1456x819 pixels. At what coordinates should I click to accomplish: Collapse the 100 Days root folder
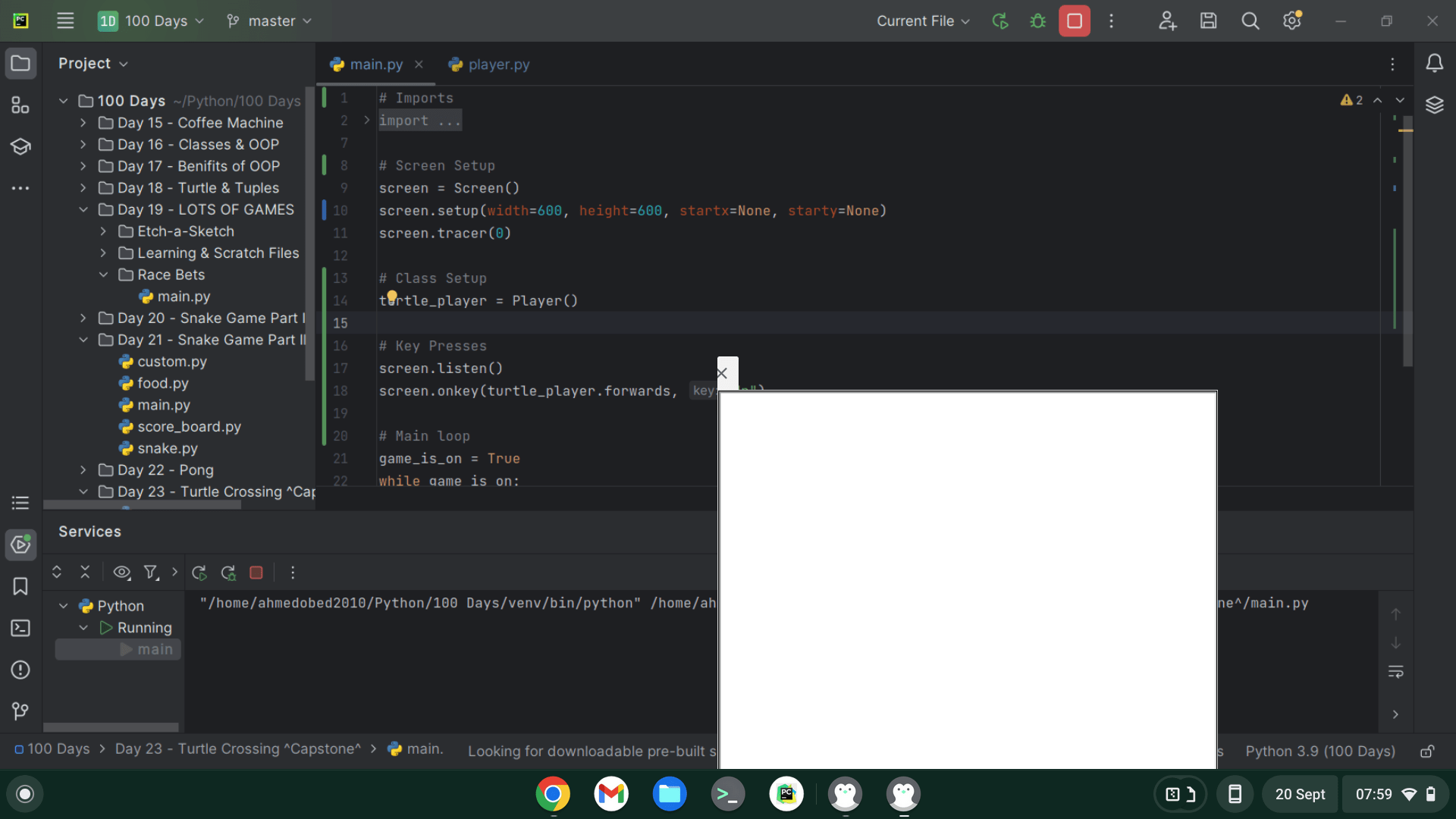point(64,101)
